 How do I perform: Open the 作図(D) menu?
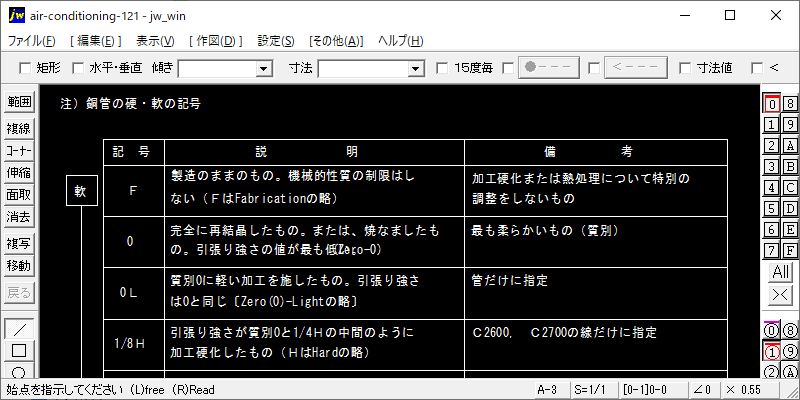215,41
